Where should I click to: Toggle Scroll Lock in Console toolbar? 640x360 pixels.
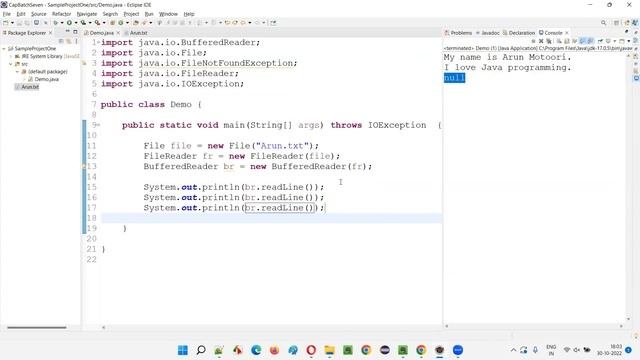tap(567, 41)
